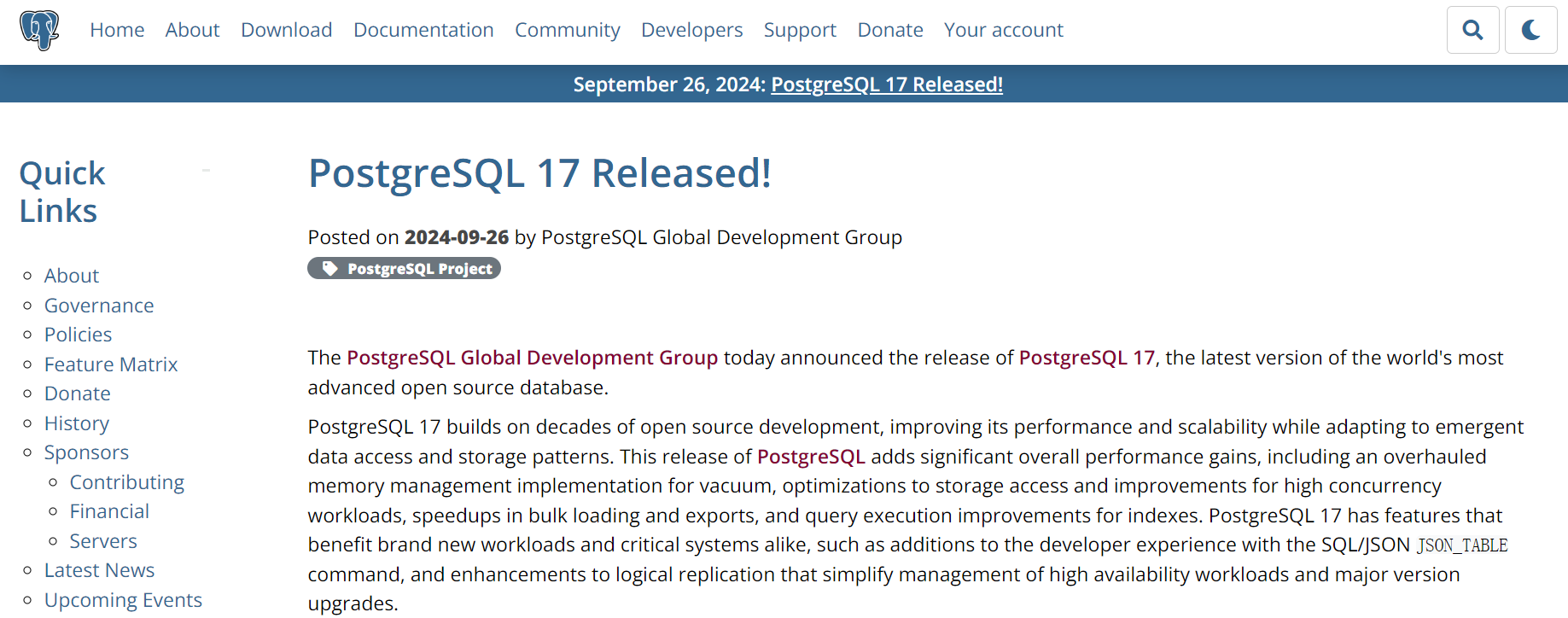Screen dimensions: 1568x618
Task: Click the JSON_TABLE code text
Action: point(1462,545)
